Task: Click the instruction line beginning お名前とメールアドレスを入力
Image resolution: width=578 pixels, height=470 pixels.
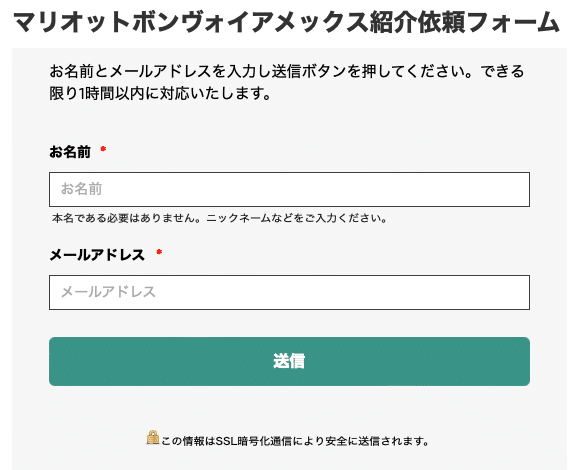Action: coord(287,71)
